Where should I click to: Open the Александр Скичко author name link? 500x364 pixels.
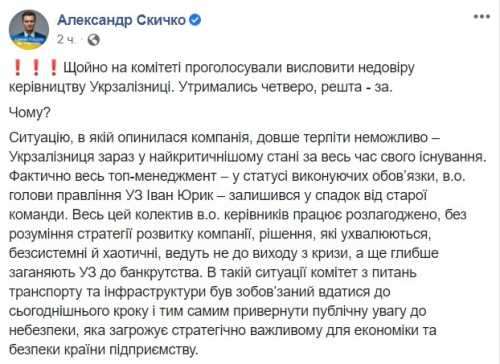click(121, 20)
